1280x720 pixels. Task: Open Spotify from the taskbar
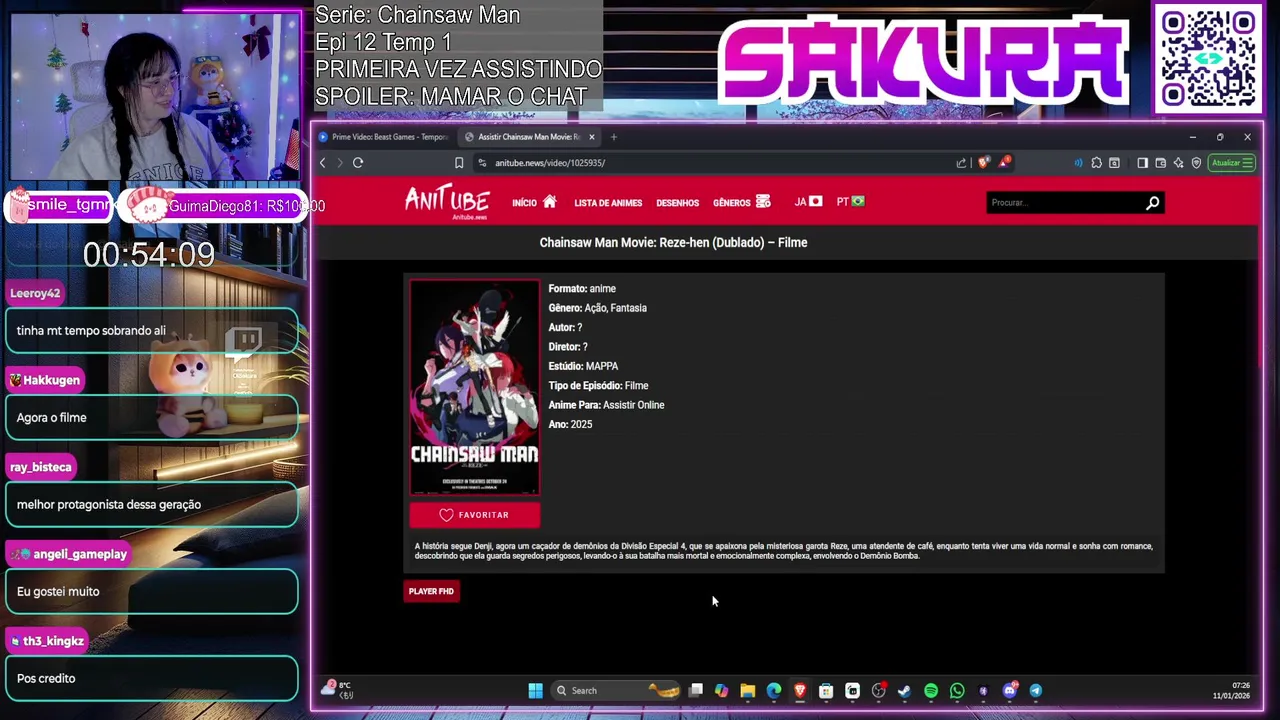(x=931, y=690)
